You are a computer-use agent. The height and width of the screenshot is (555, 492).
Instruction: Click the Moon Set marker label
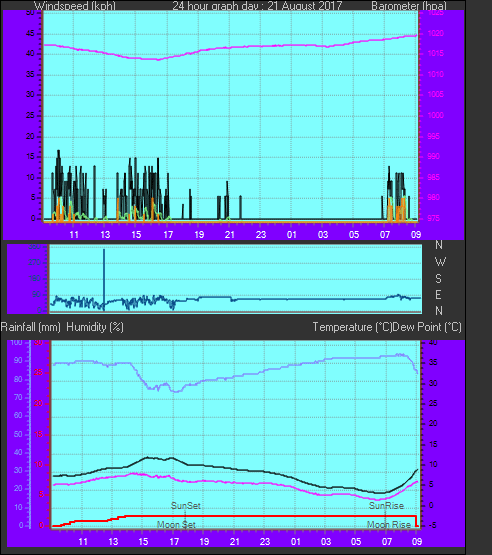(176, 525)
